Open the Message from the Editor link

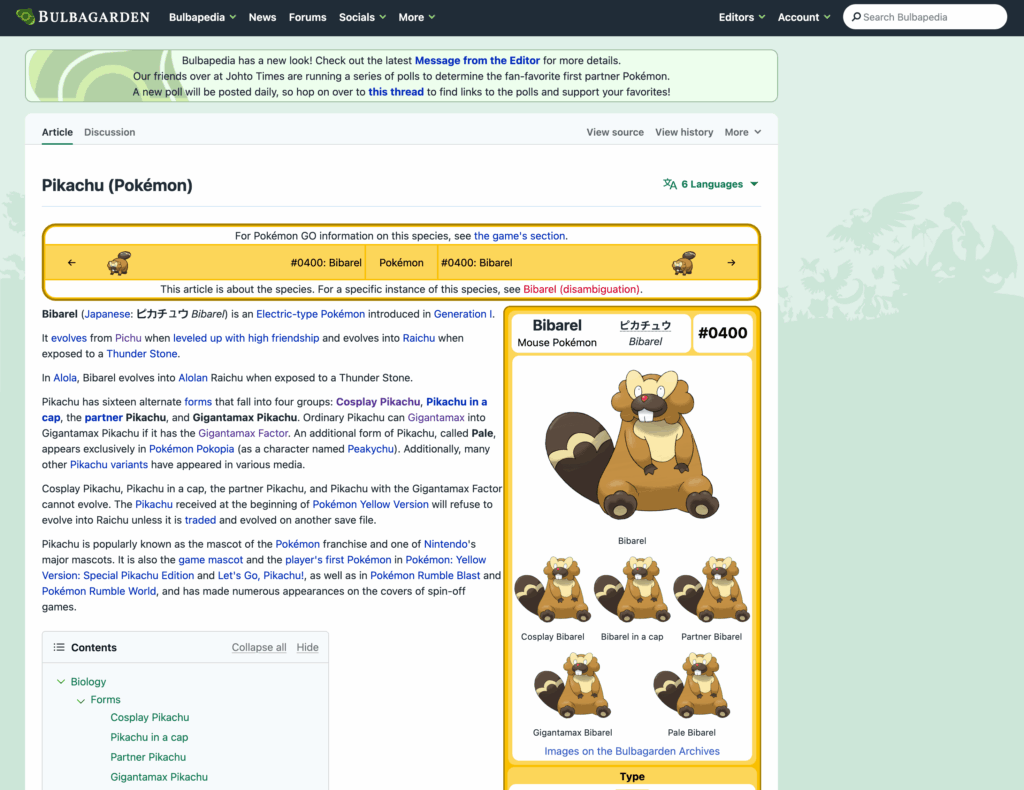(x=477, y=60)
